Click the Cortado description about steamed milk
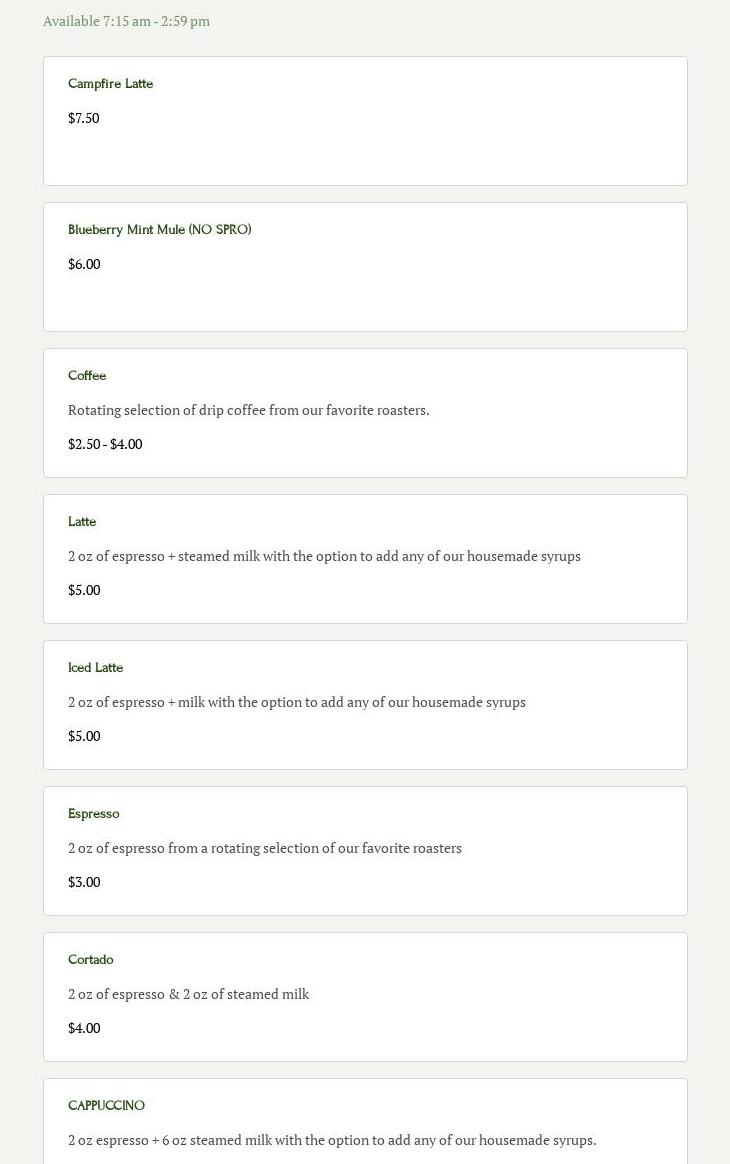 [188, 994]
